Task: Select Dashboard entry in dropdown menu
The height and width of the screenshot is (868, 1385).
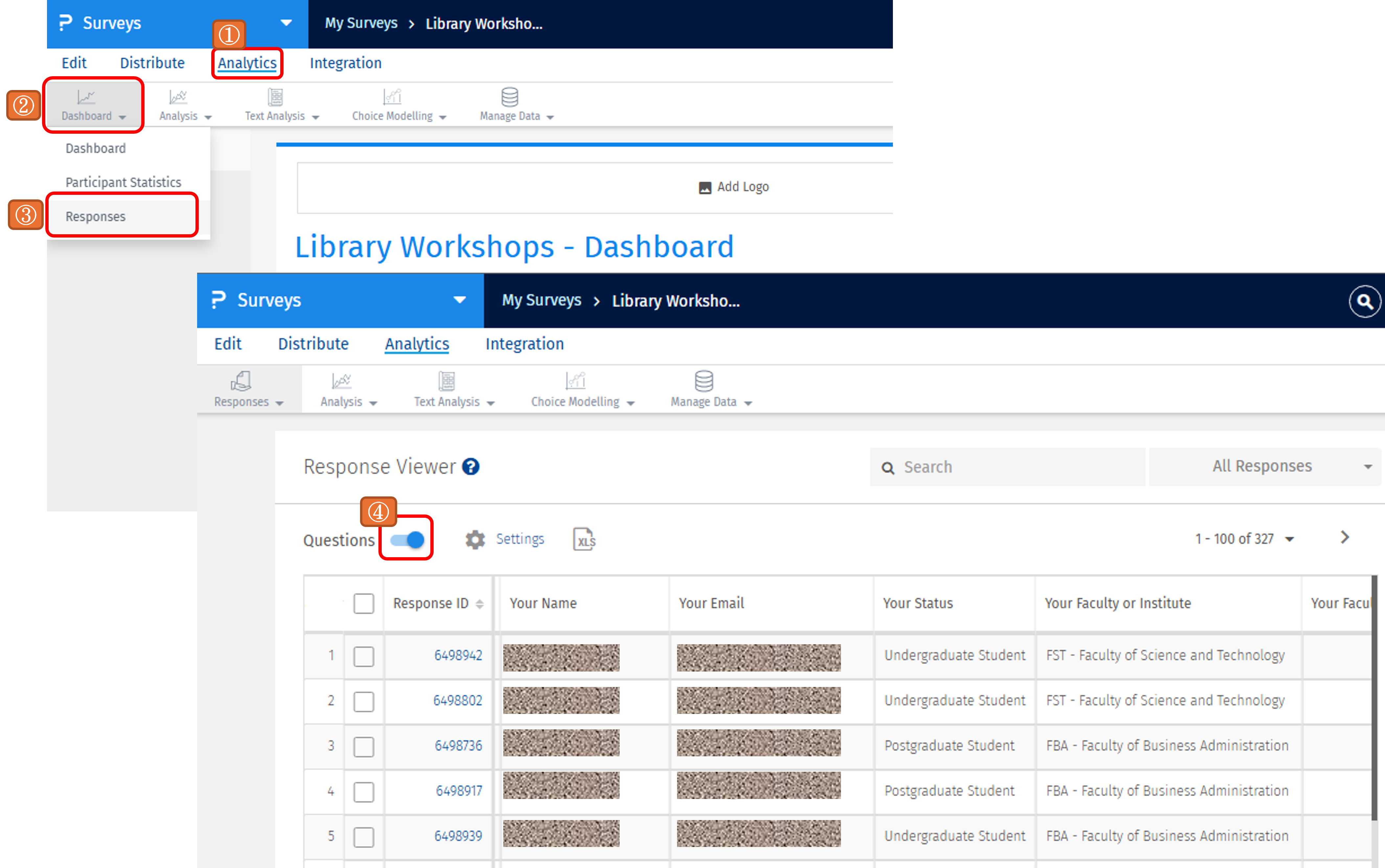Action: (95, 149)
